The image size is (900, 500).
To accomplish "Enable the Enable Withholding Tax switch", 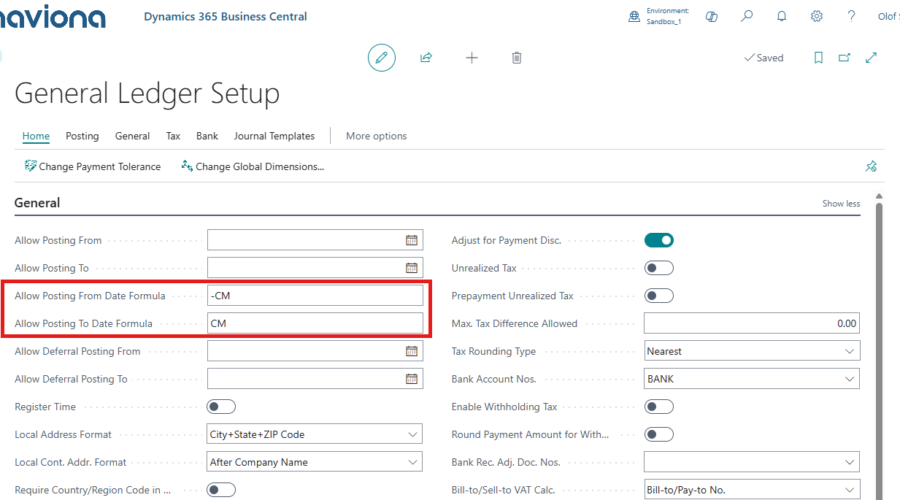I will [659, 406].
